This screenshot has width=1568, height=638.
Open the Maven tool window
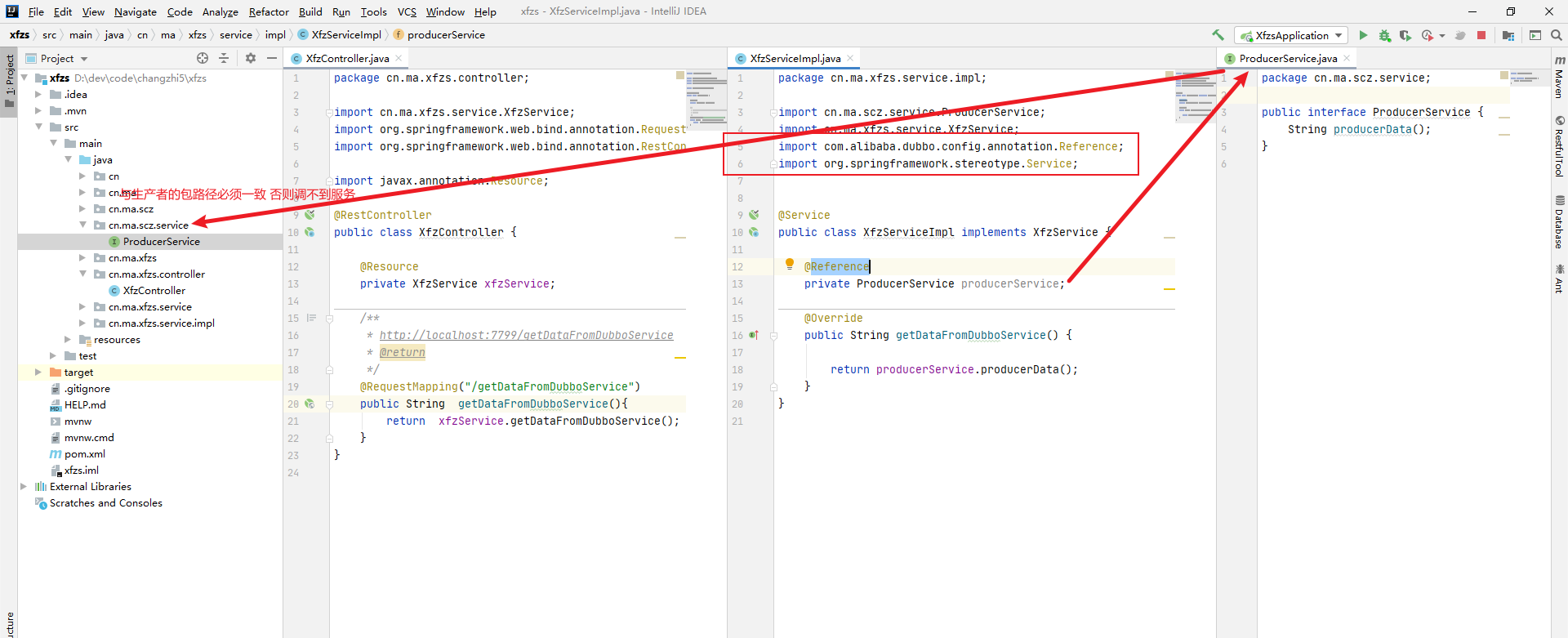1559,77
